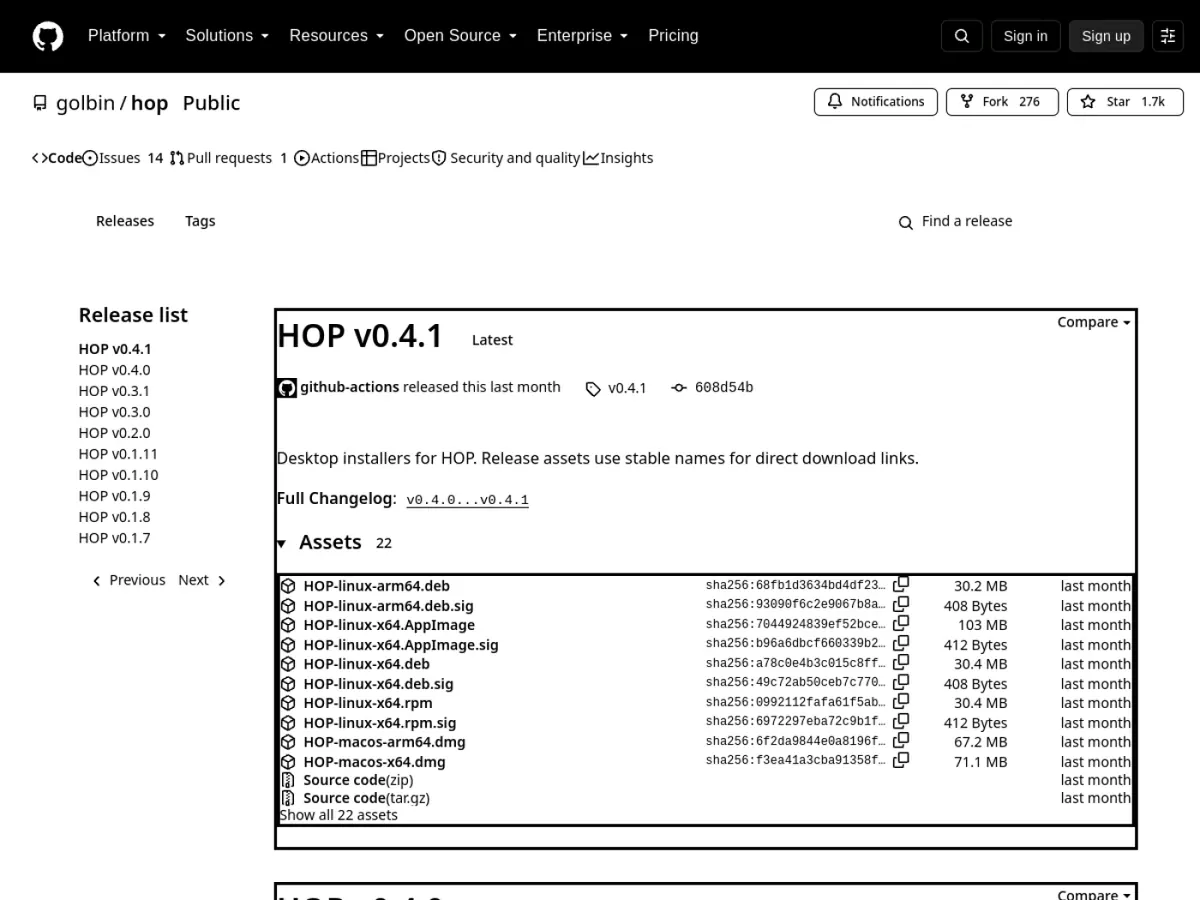Copy the sha256 of HOP-macos-x64.dmg
This screenshot has height=900, width=1200.
[x=901, y=760]
